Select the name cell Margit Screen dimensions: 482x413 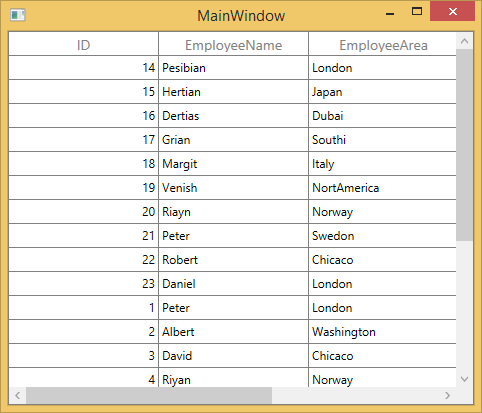pyautogui.click(x=234, y=164)
